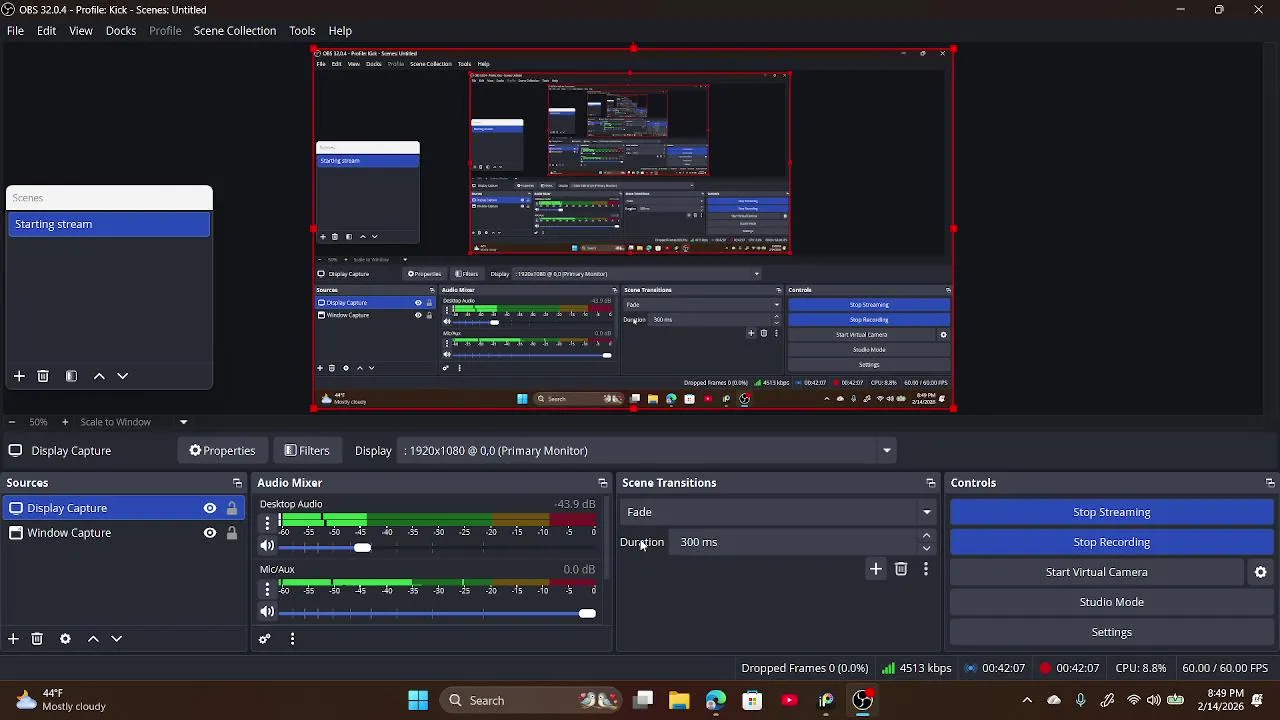Image resolution: width=1280 pixels, height=720 pixels.
Task: Open Microsoft Store from taskbar
Action: 752,700
